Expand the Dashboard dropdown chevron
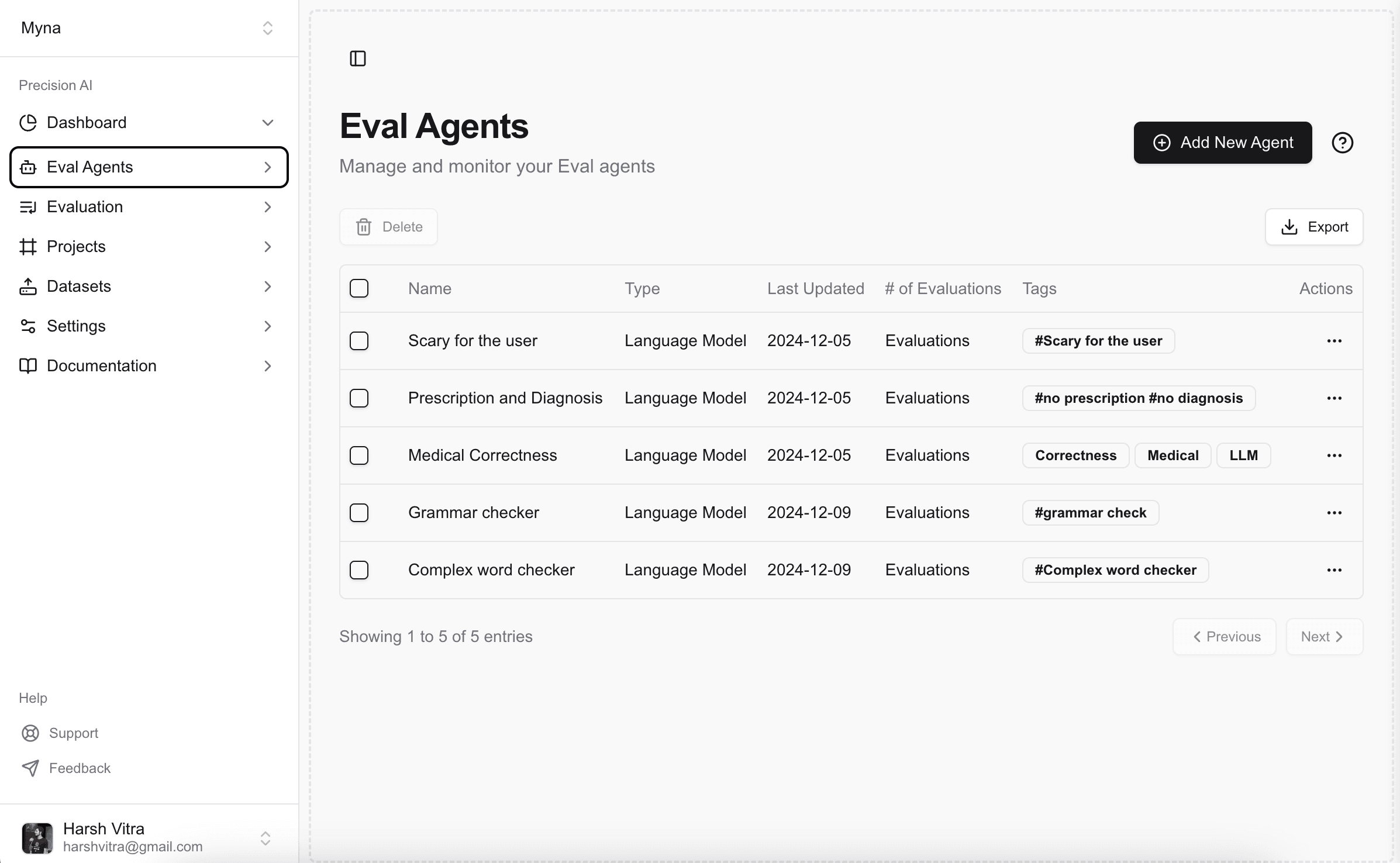 click(x=267, y=123)
